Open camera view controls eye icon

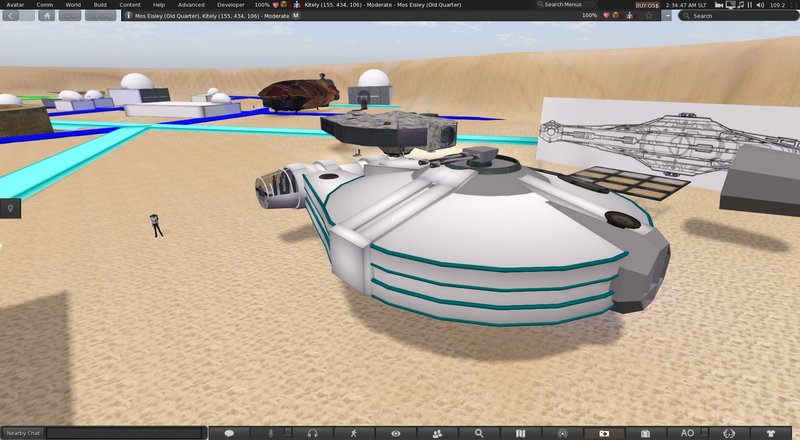coord(395,433)
